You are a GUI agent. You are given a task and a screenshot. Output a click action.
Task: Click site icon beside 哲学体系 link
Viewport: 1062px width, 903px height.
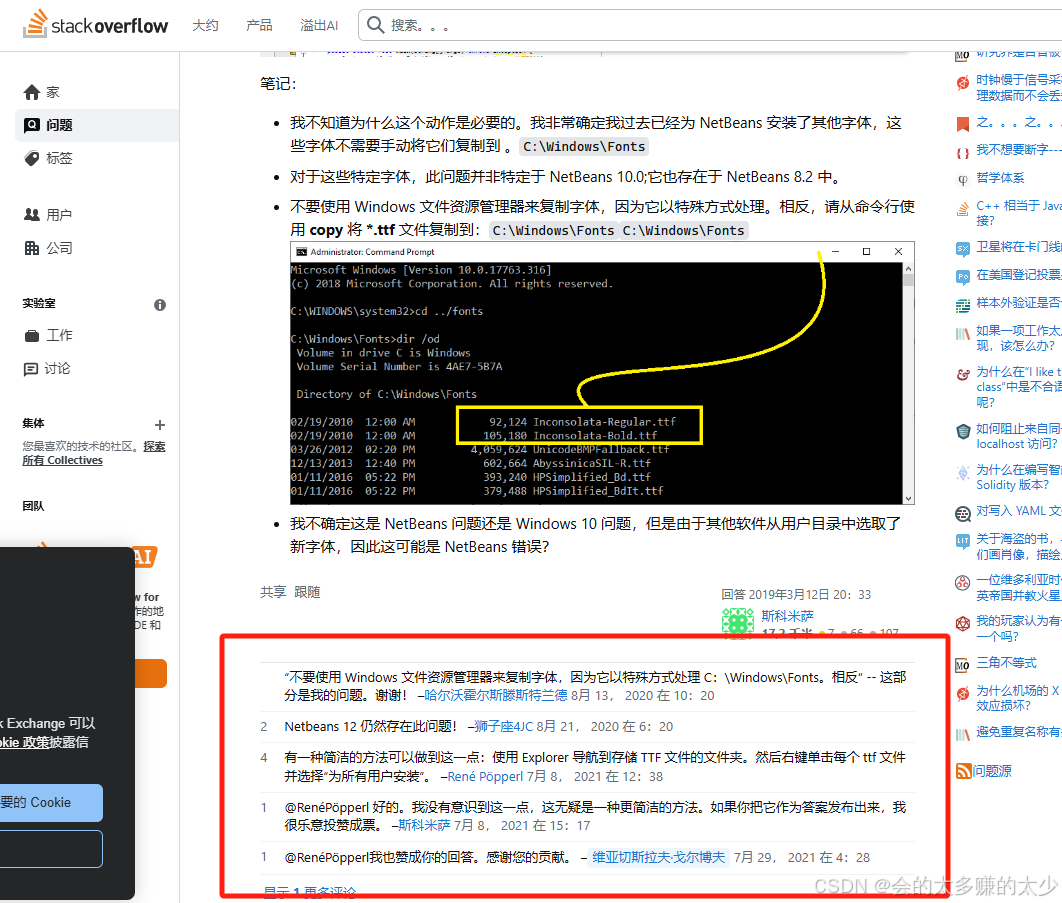point(962,180)
